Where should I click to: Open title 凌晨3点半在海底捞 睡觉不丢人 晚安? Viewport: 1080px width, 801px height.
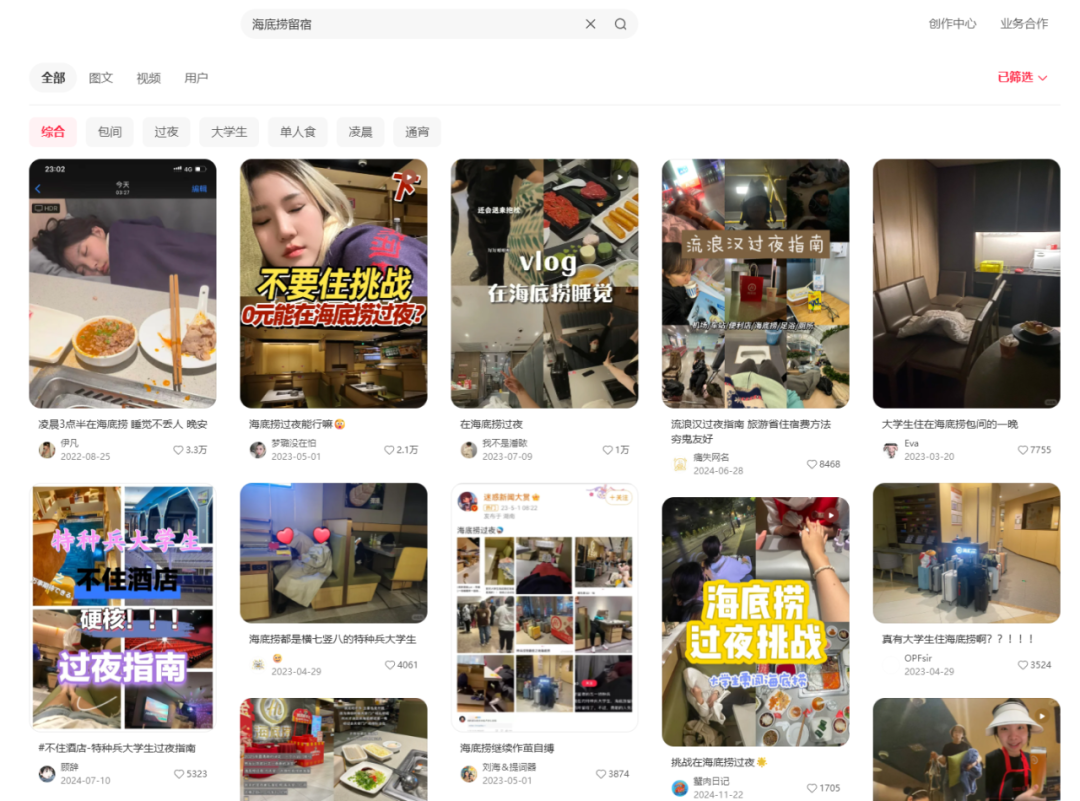[x=123, y=424]
